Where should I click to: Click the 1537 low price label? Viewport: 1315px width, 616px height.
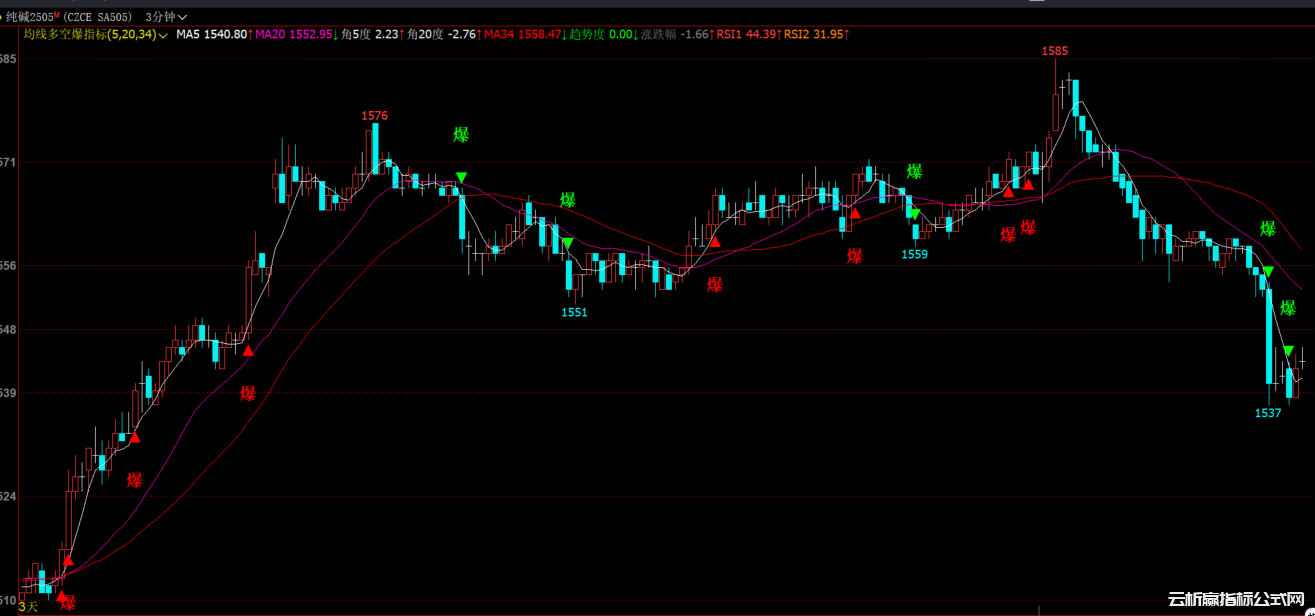(1268, 413)
